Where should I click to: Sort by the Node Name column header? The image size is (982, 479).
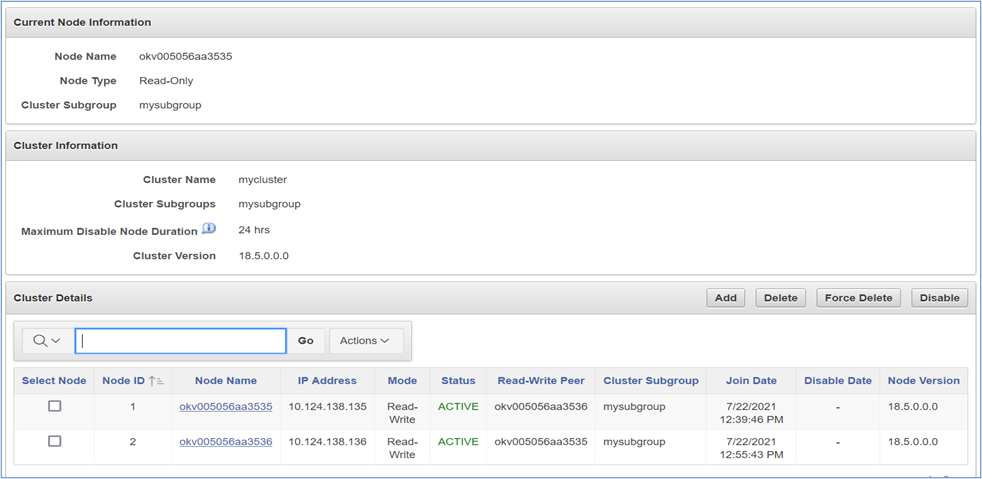(x=225, y=381)
